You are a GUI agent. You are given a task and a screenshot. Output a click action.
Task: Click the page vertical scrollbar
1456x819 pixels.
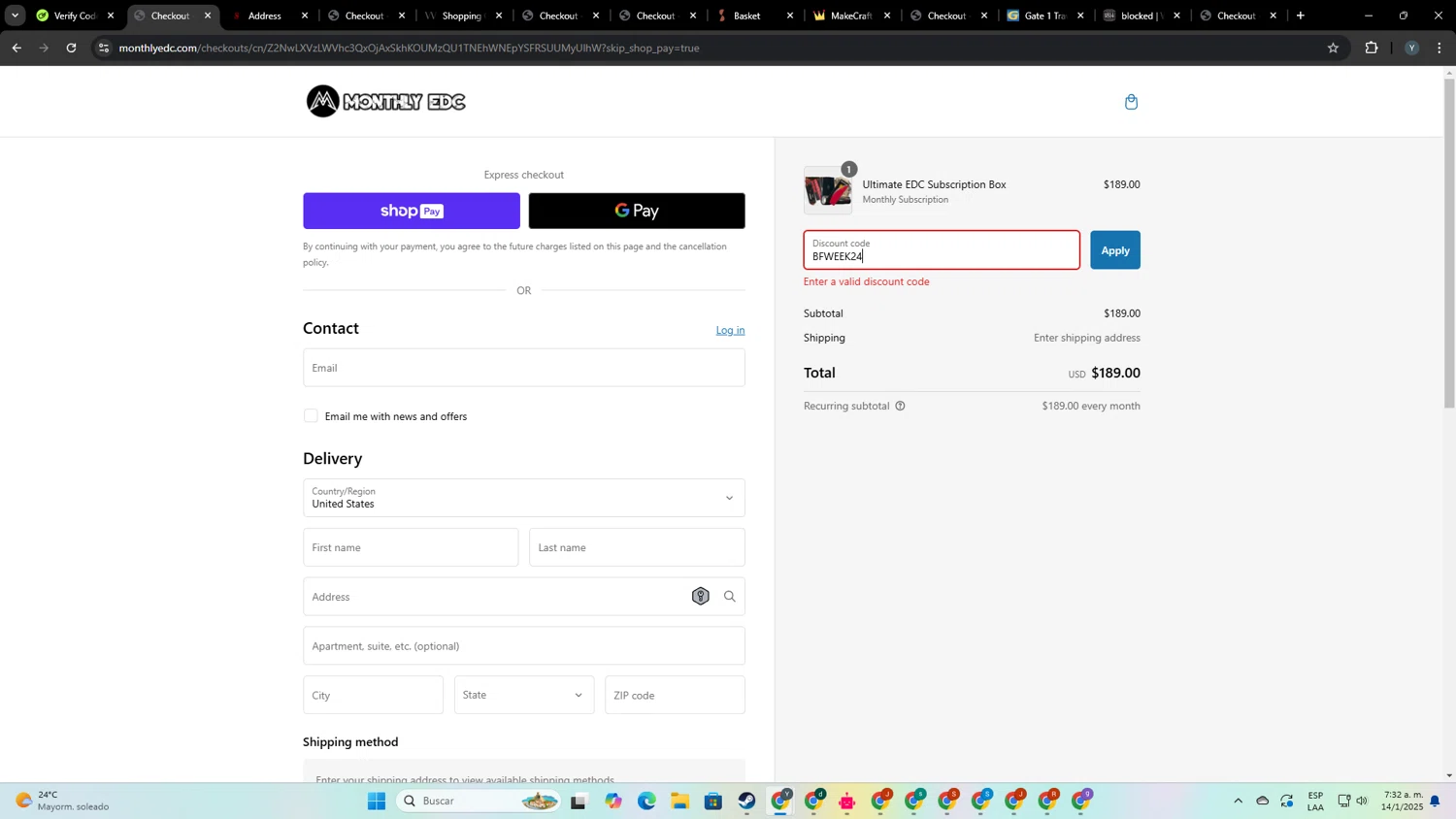1449,243
